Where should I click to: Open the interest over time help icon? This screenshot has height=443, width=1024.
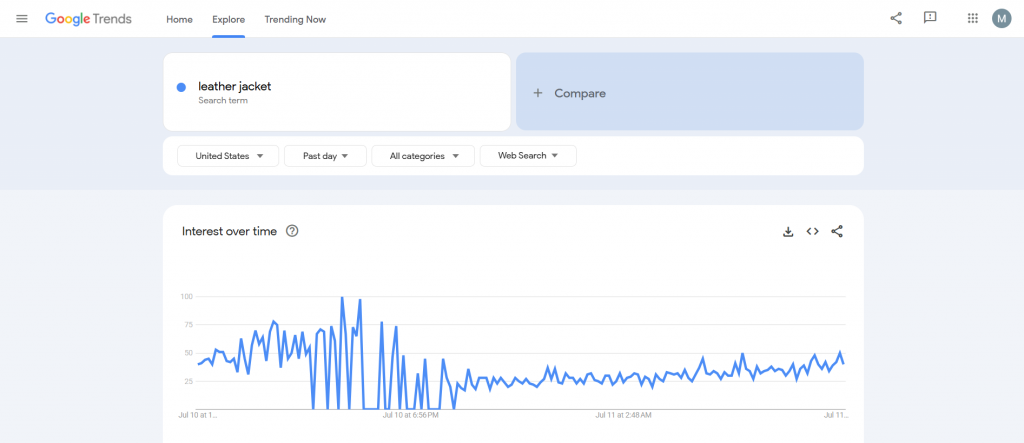point(292,231)
